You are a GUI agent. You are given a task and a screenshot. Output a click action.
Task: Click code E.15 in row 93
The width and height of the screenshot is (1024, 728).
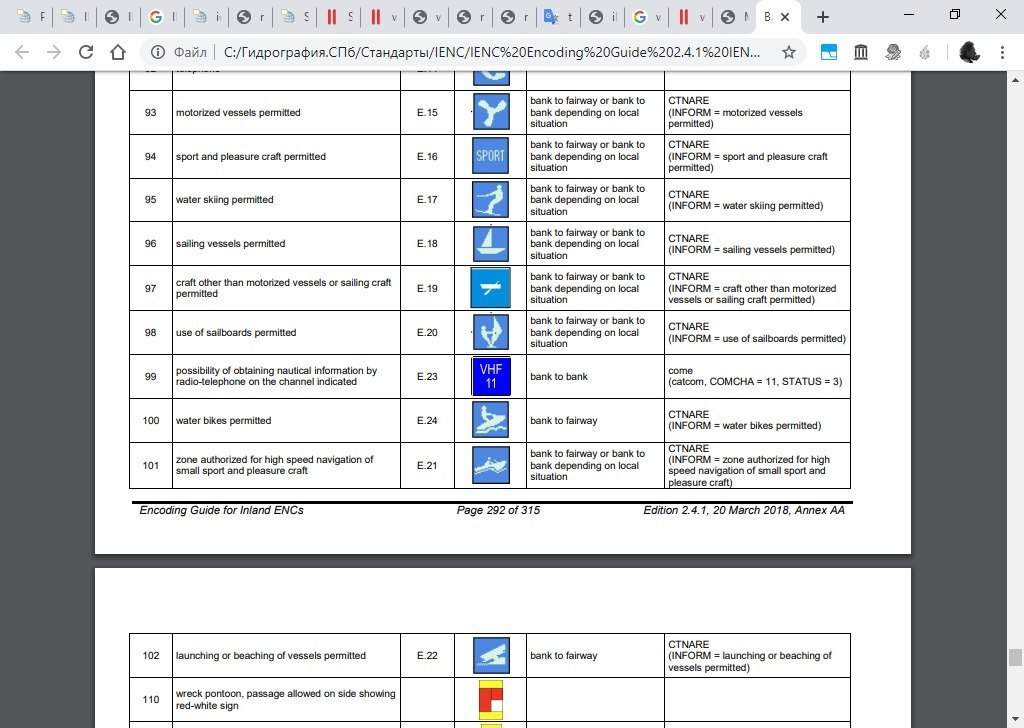click(427, 112)
